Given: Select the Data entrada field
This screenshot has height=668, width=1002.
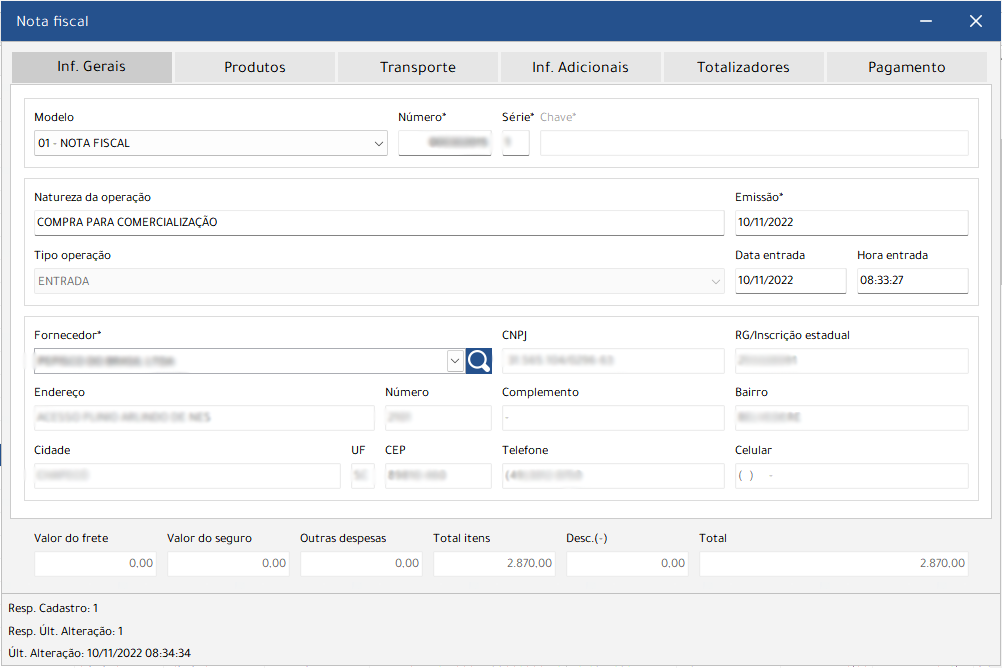Looking at the screenshot, I should [x=790, y=281].
